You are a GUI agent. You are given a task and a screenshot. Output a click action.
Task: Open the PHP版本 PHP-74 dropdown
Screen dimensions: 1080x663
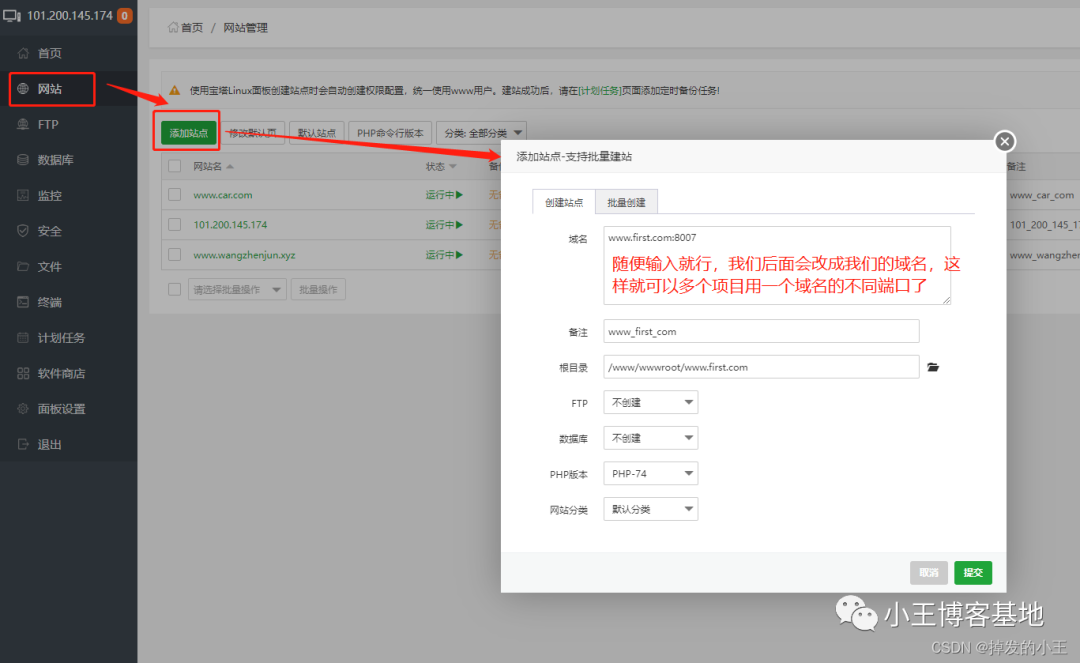point(651,474)
